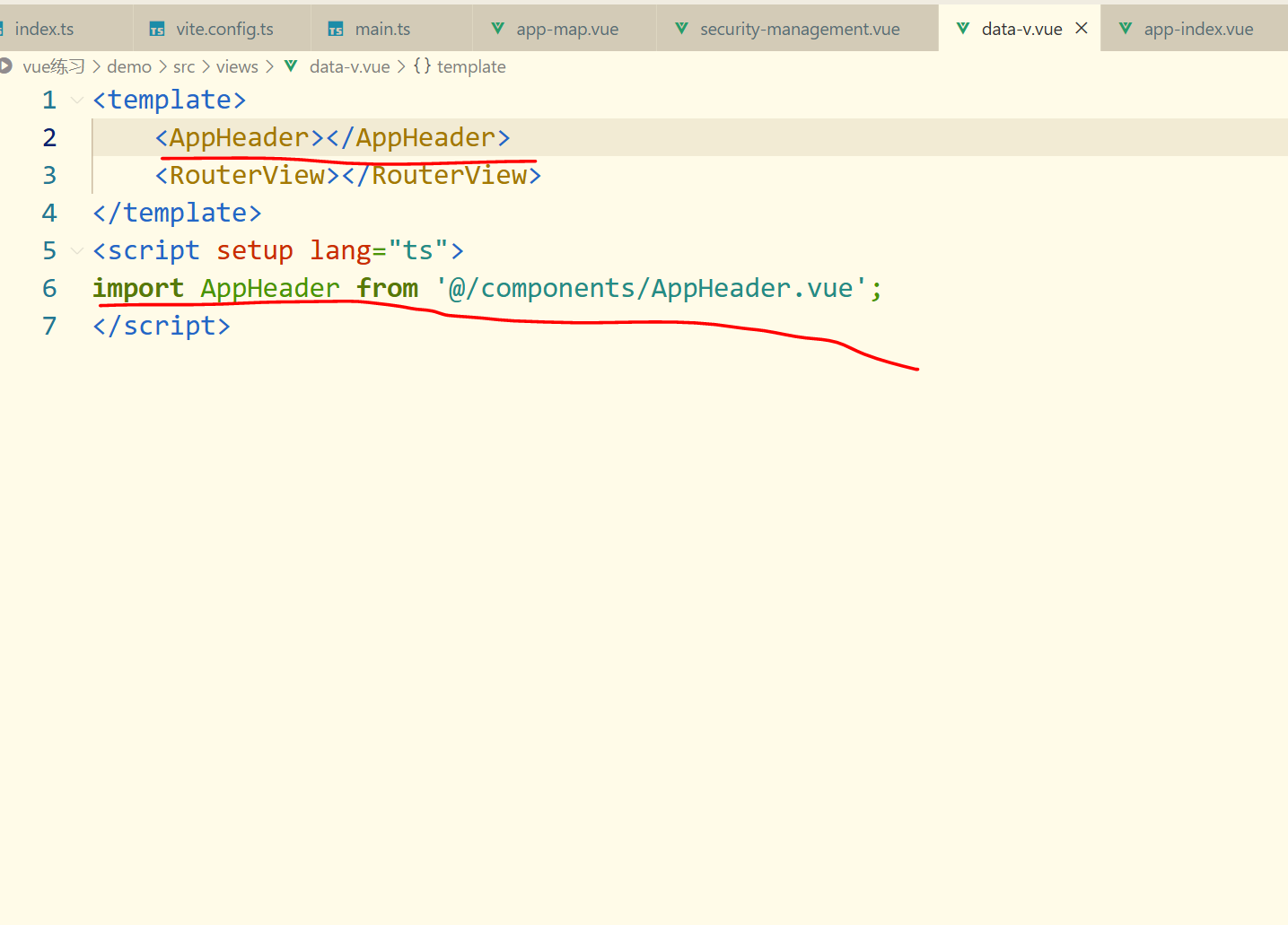1288x925 pixels.
Task: Click the 'import' keyword on line 6
Action: click(138, 288)
